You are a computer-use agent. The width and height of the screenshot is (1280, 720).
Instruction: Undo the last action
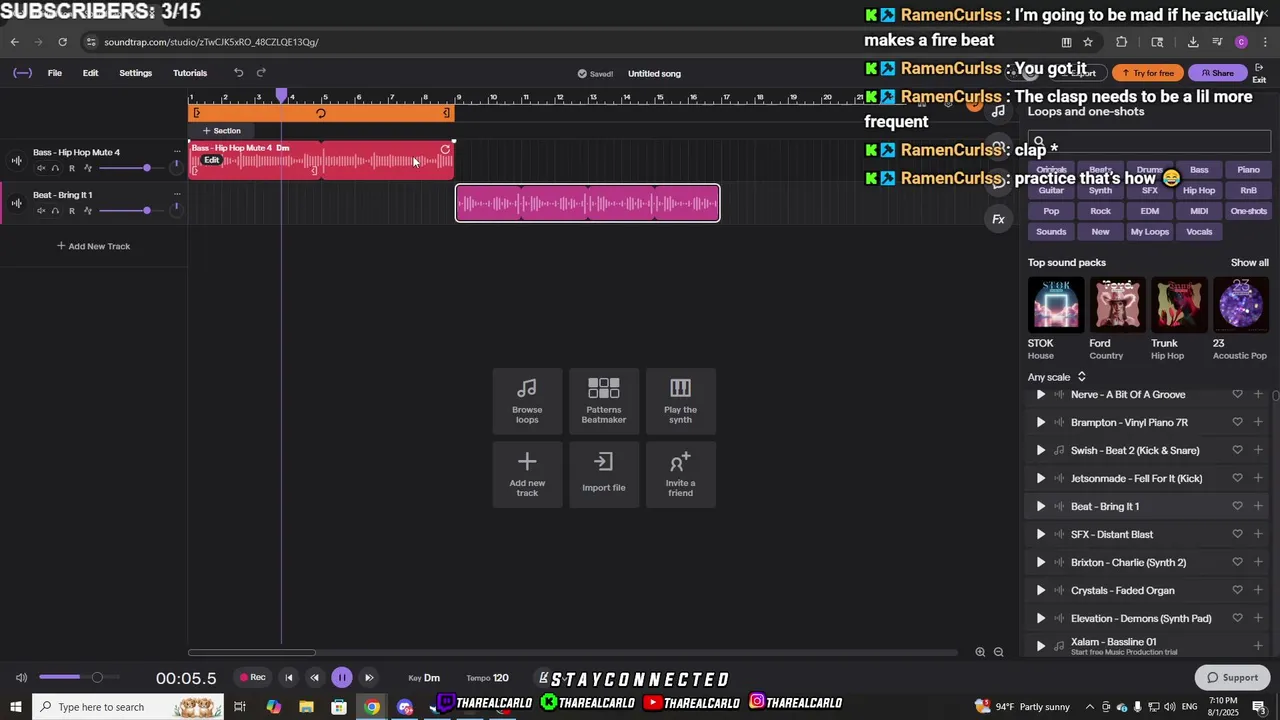pyautogui.click(x=238, y=73)
